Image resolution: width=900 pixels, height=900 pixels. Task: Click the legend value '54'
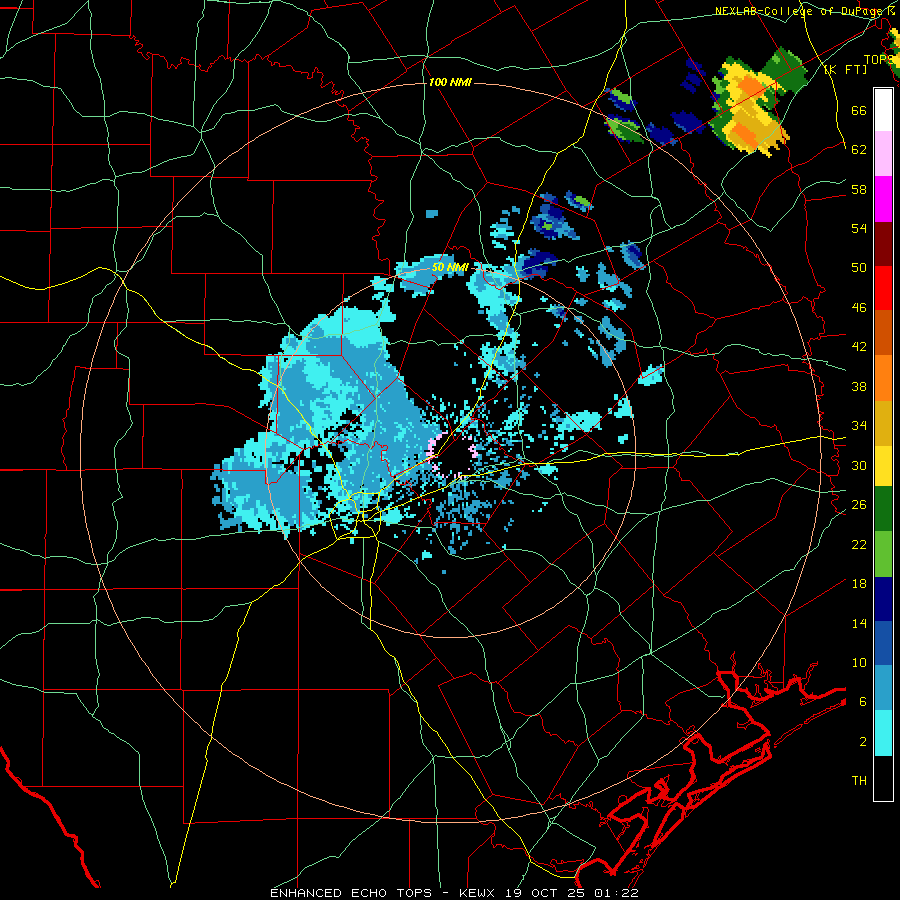[x=859, y=228]
